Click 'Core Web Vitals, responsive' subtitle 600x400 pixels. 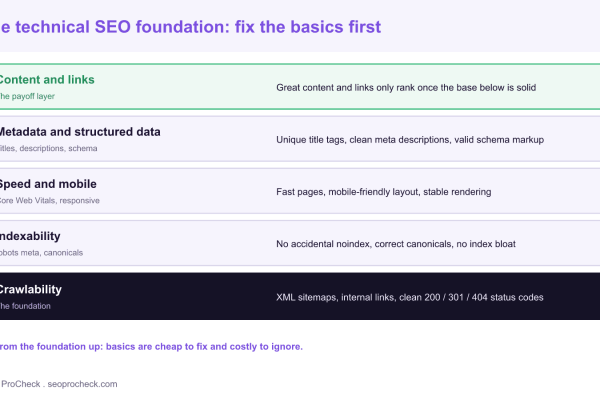pos(50,201)
